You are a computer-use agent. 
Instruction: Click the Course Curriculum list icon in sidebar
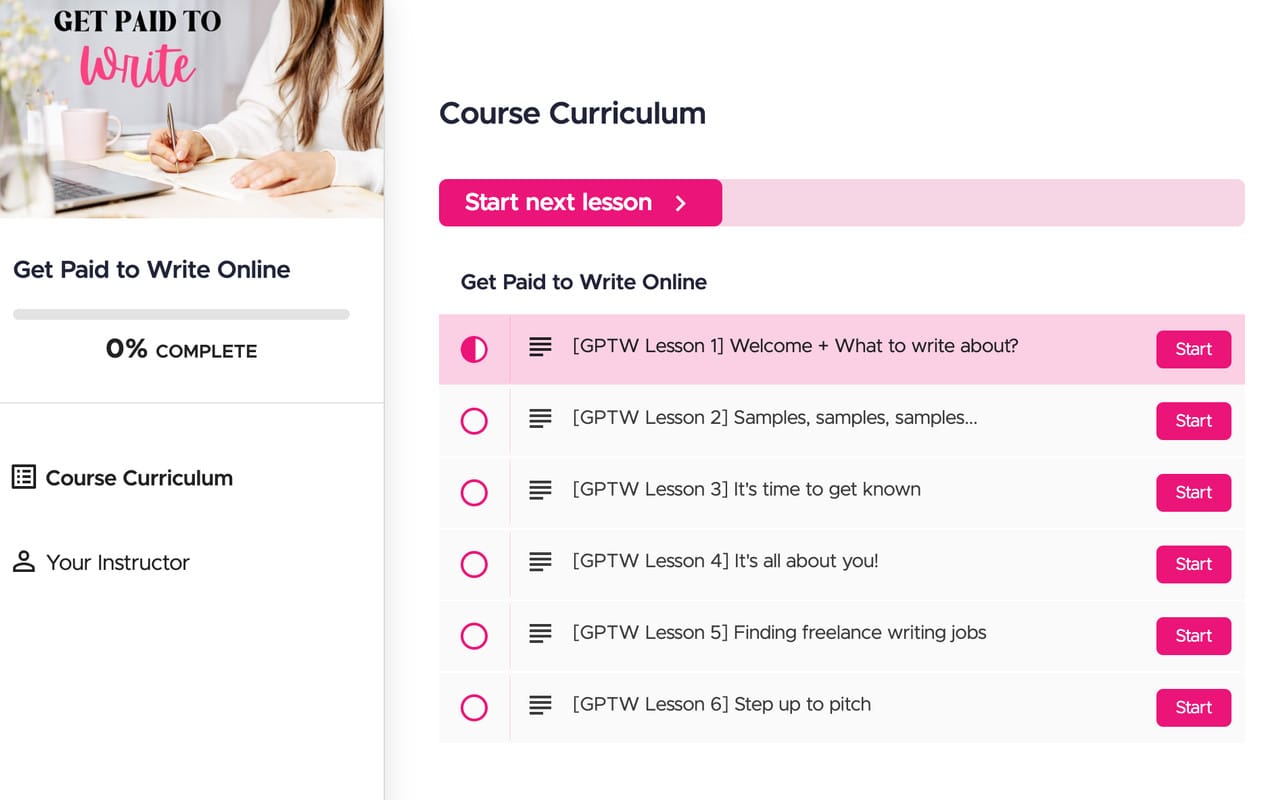point(26,477)
